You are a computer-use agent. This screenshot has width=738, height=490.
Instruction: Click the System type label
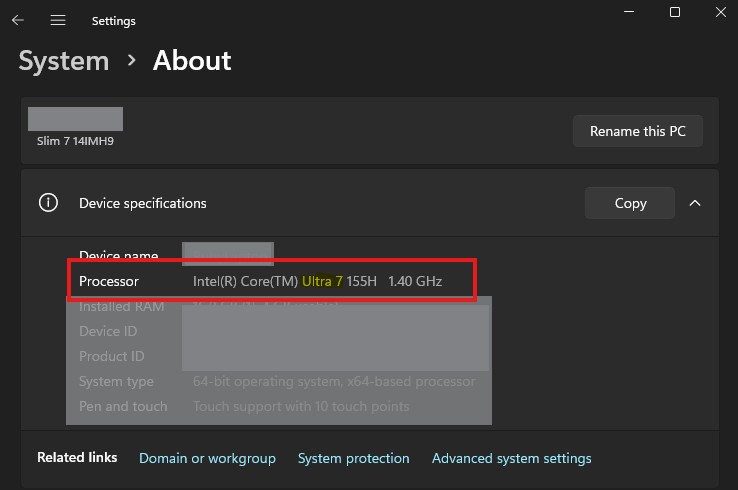click(x=116, y=381)
